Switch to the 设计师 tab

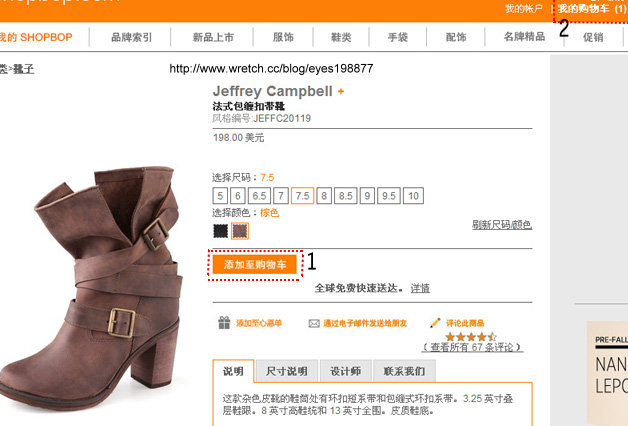pyautogui.click(x=346, y=371)
